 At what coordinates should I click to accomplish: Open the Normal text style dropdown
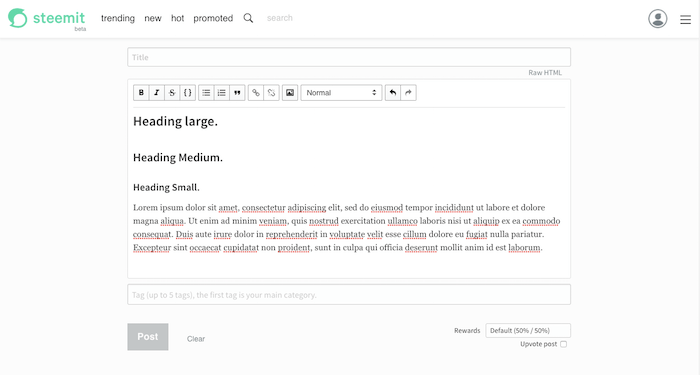point(341,93)
